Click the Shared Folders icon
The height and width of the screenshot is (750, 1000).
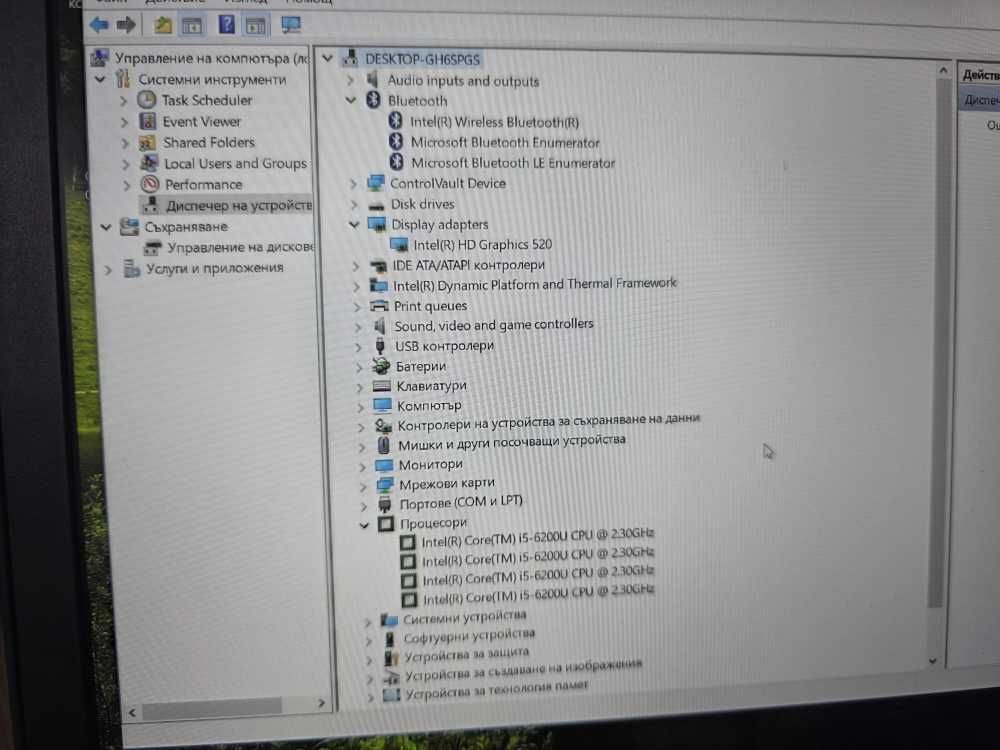tap(147, 142)
